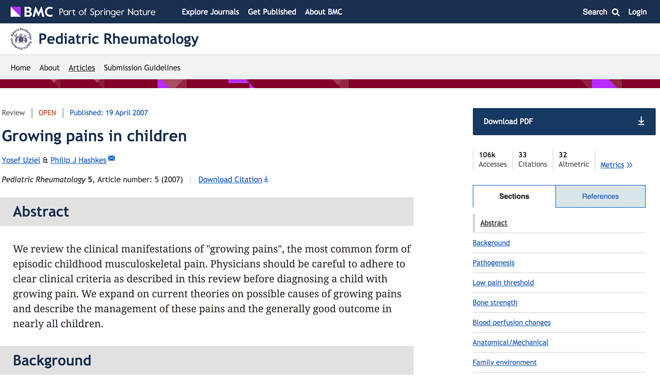Jump to the Low pain threshold section
Screen dimensions: 660x378
[503, 282]
